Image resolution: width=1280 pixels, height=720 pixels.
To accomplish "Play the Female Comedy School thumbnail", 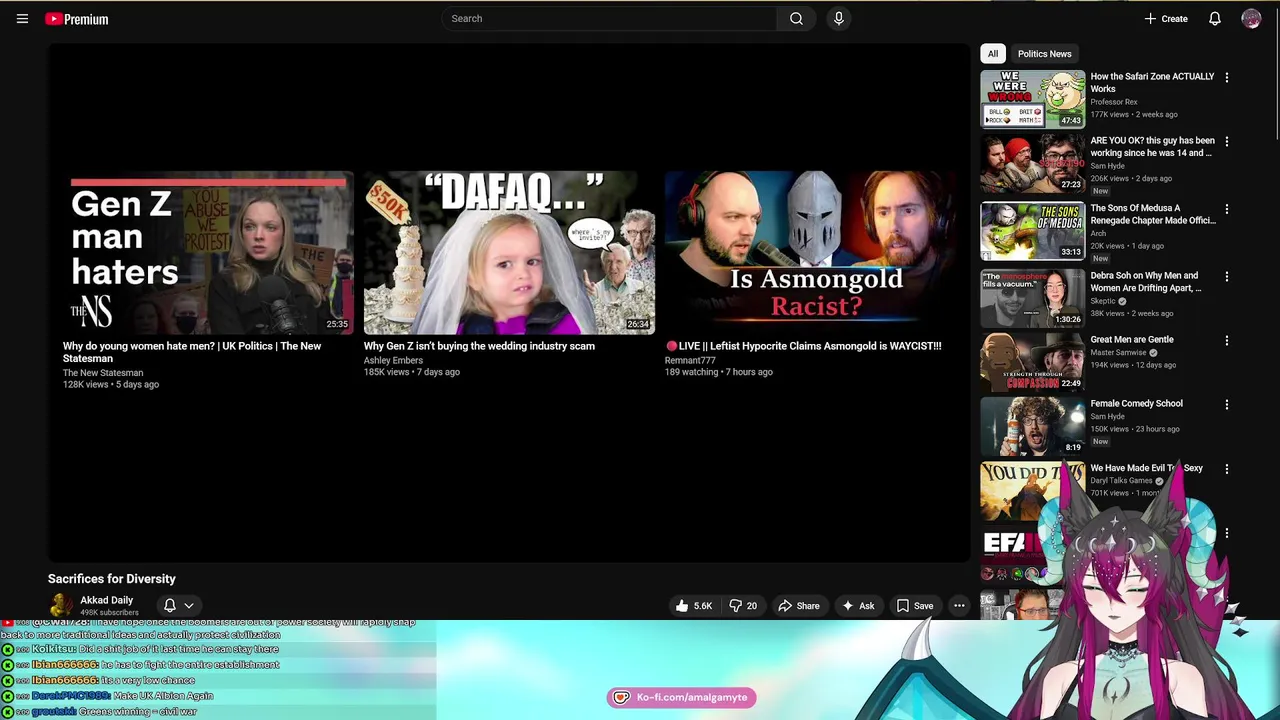I will point(1032,426).
